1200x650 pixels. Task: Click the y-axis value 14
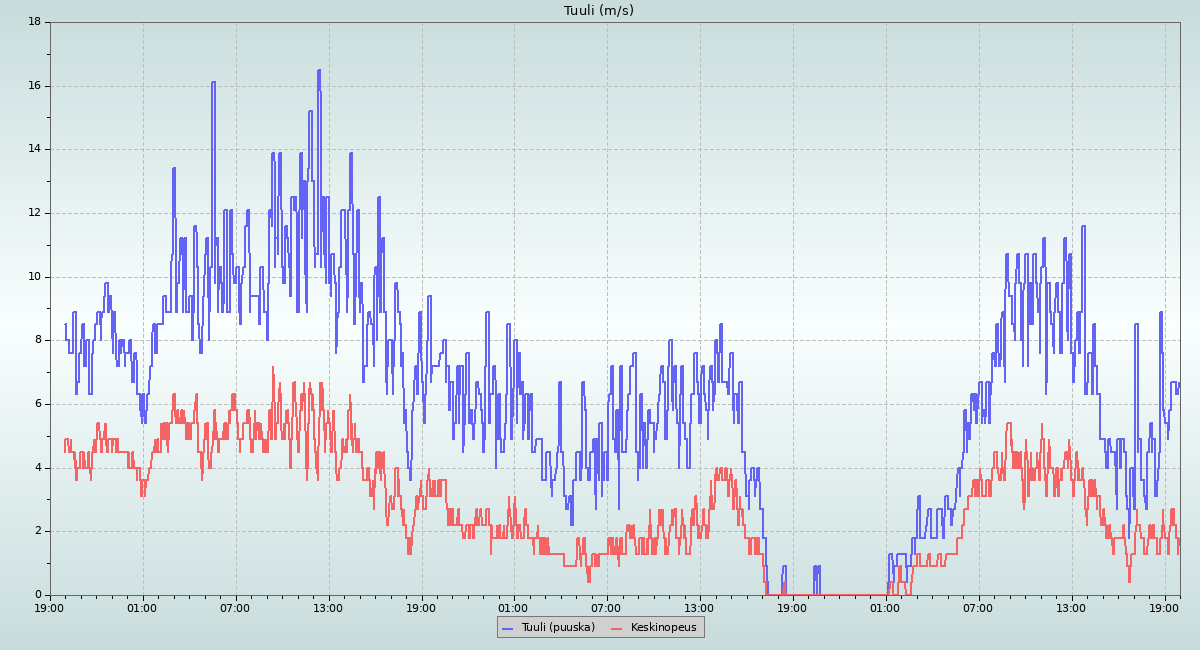point(34,149)
